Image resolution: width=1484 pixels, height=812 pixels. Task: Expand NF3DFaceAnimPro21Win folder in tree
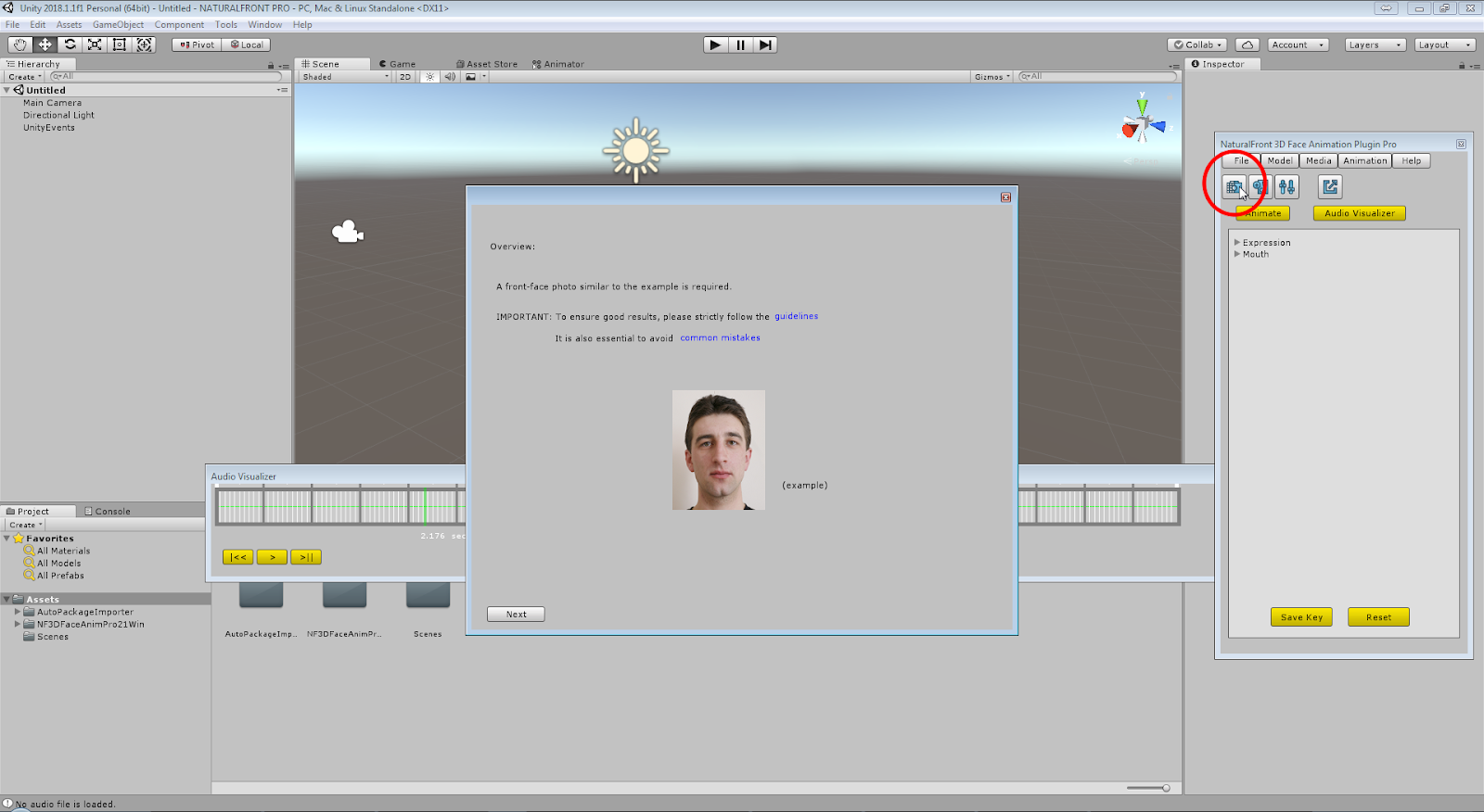point(18,624)
